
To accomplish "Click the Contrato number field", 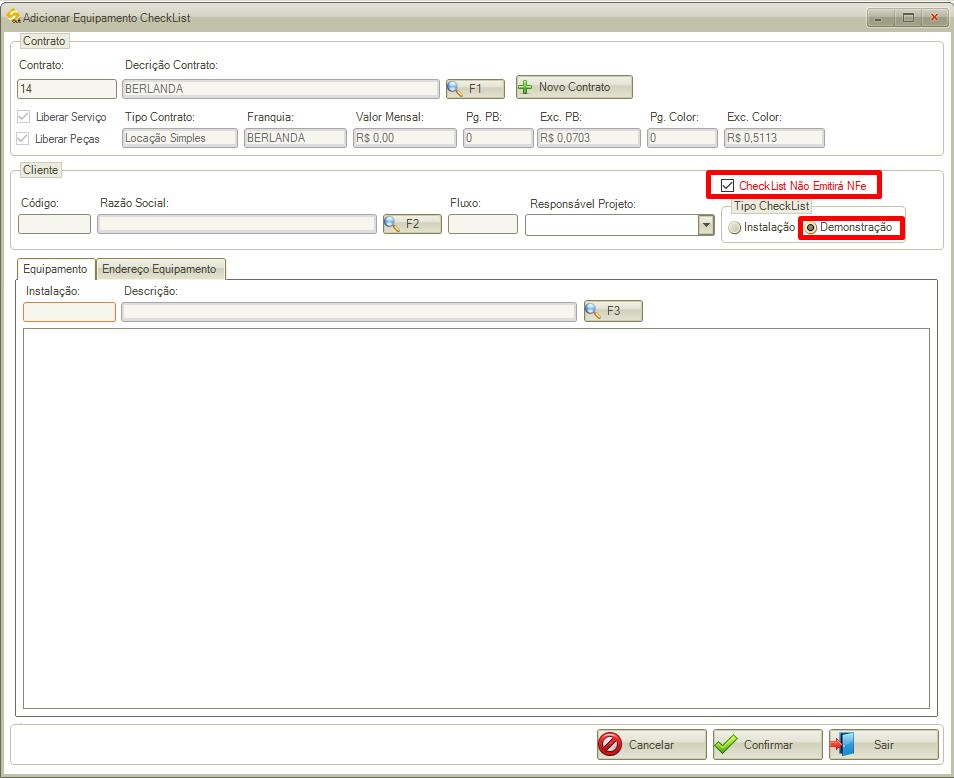I will click(x=67, y=89).
